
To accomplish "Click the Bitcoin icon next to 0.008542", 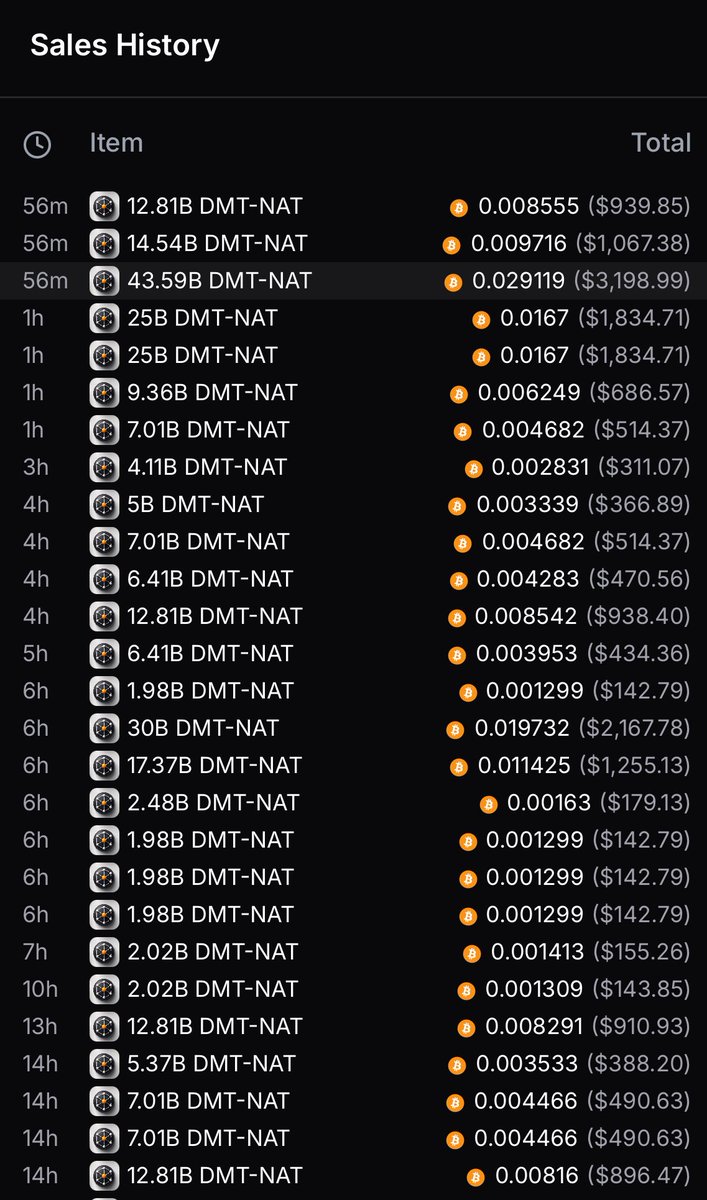I will point(457,618).
